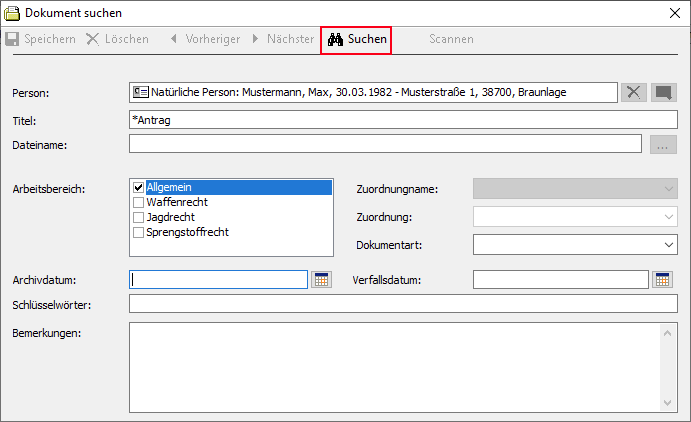The image size is (691, 422).
Task: Enable the Waffenrecht checkbox
Action: coord(139,202)
